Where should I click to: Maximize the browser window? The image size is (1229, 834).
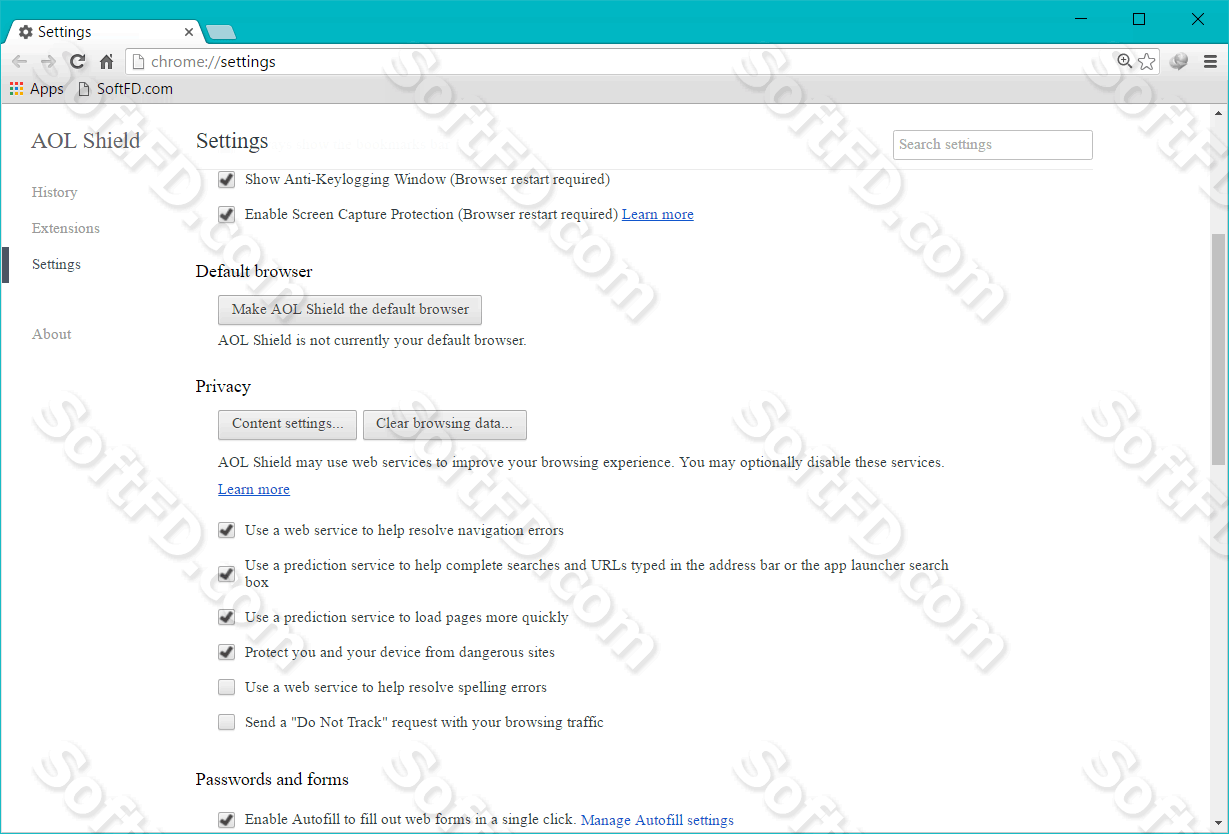tap(1139, 19)
